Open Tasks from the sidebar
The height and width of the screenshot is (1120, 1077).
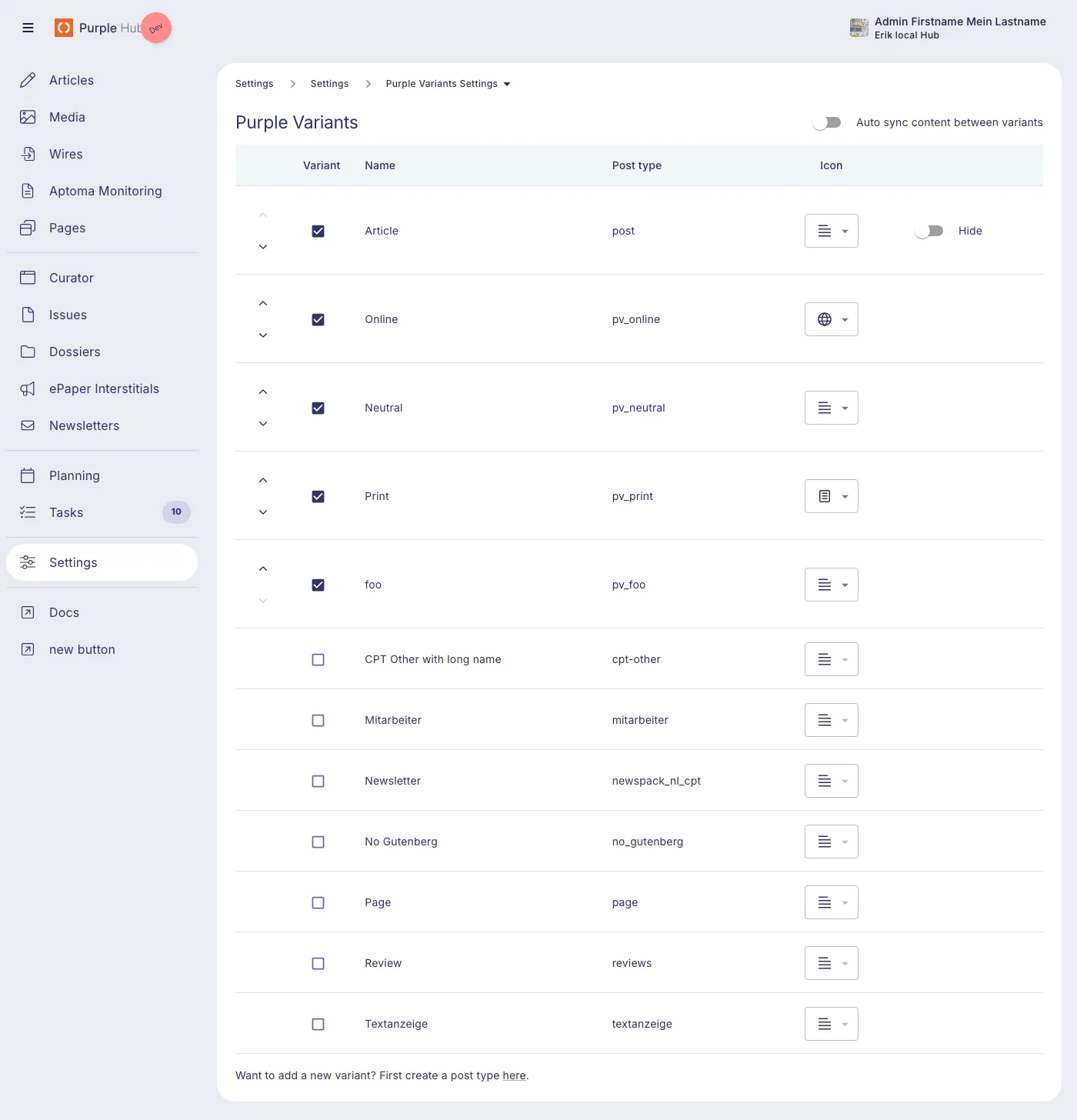click(102, 512)
